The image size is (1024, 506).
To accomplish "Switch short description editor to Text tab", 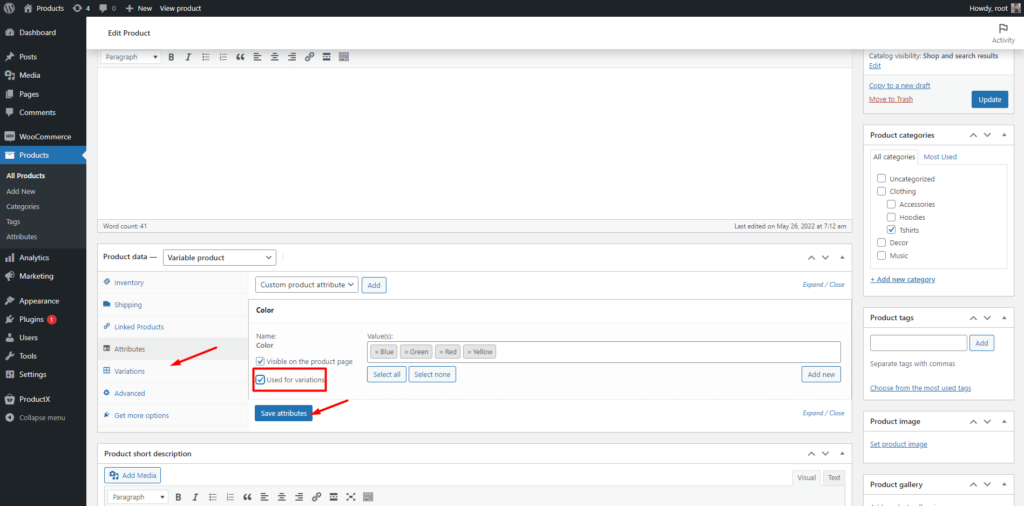I will [x=834, y=478].
